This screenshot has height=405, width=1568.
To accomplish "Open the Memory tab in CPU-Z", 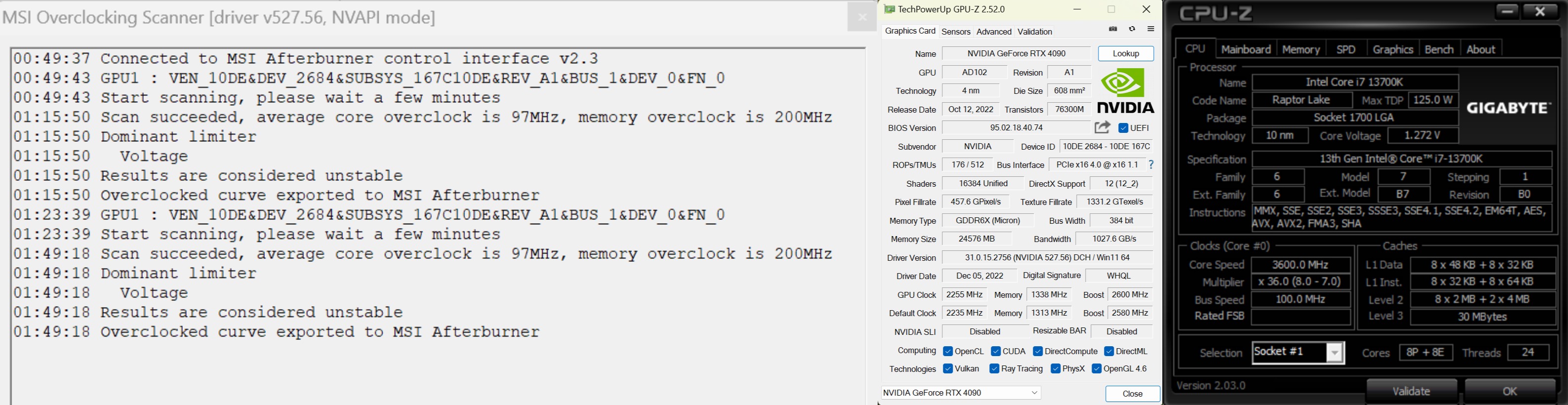I will pos(1301,49).
